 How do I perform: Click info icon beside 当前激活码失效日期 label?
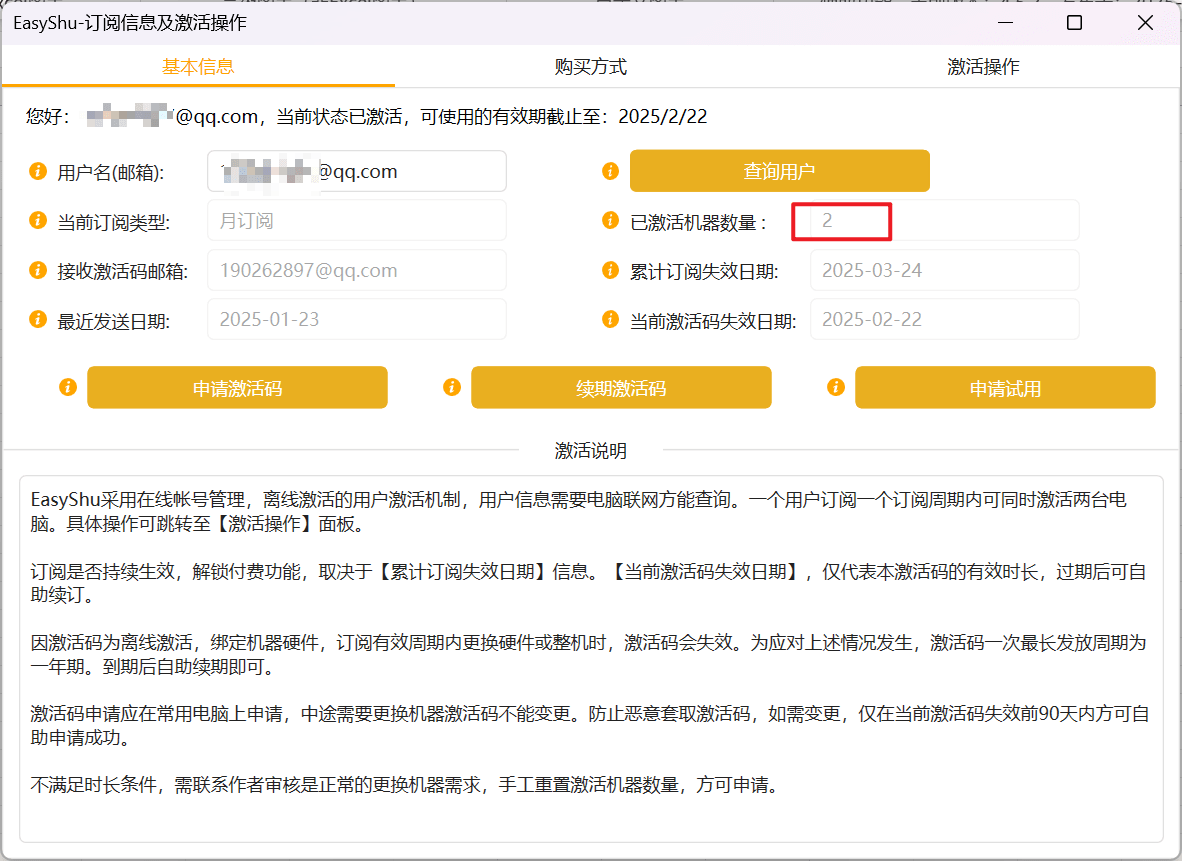pos(611,320)
